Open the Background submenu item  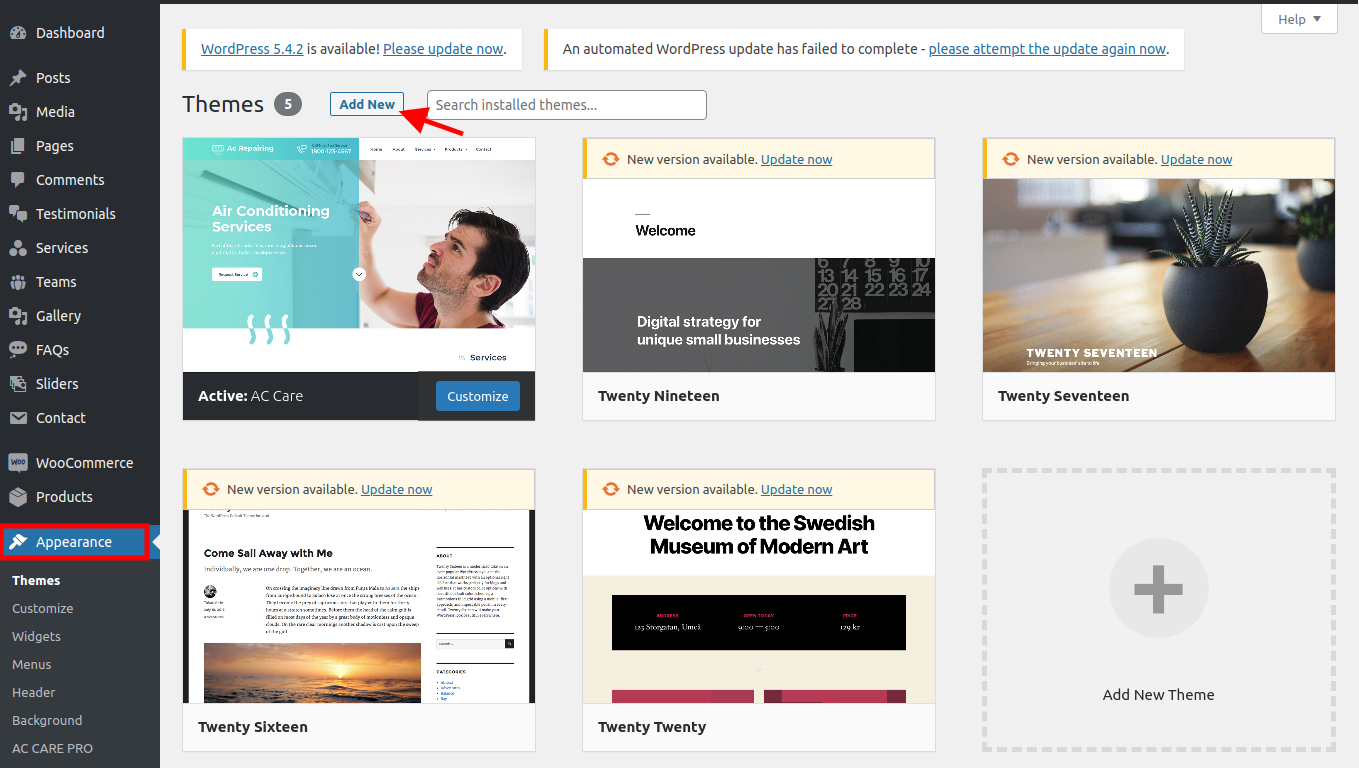coord(47,720)
